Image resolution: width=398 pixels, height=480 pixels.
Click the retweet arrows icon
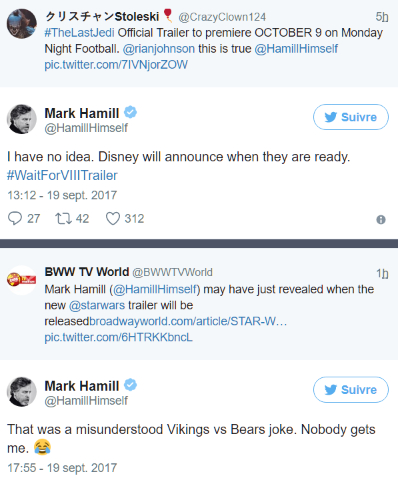[x=63, y=219]
